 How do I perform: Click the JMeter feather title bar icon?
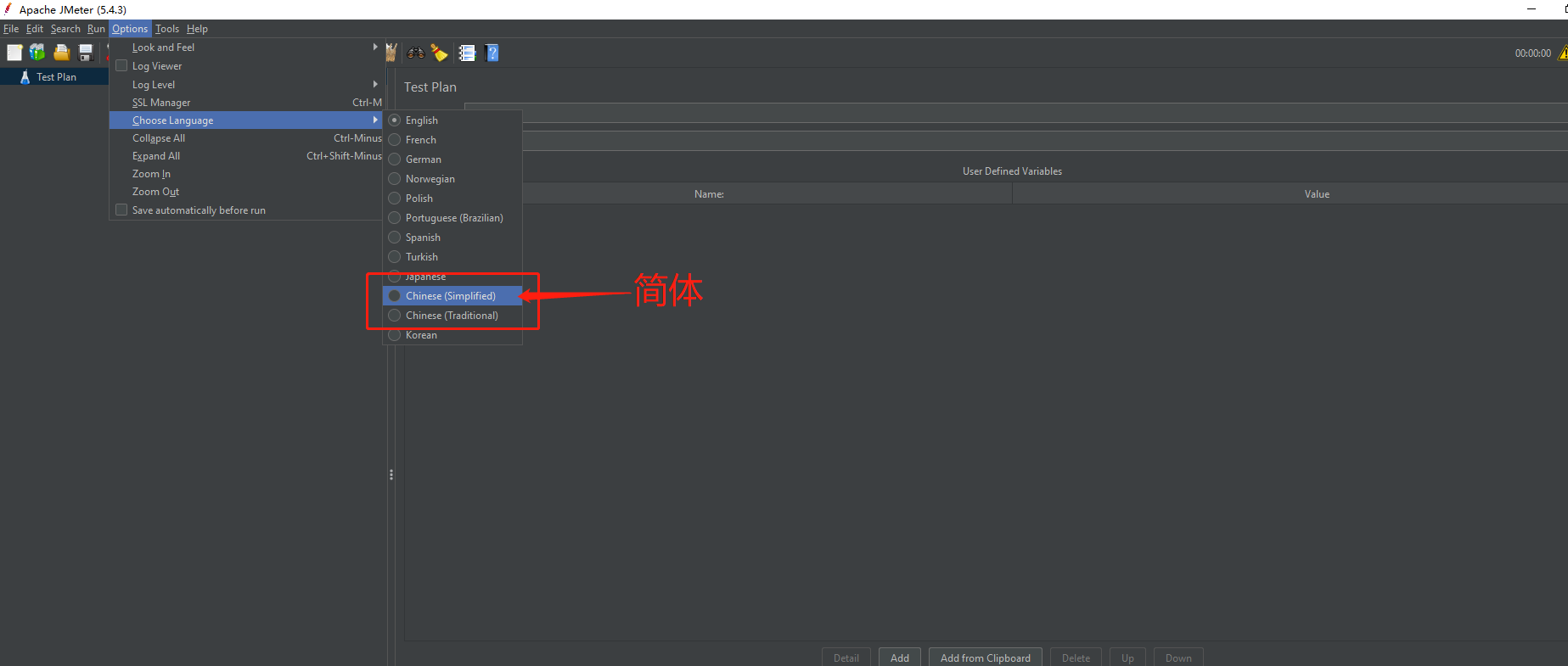click(8, 9)
